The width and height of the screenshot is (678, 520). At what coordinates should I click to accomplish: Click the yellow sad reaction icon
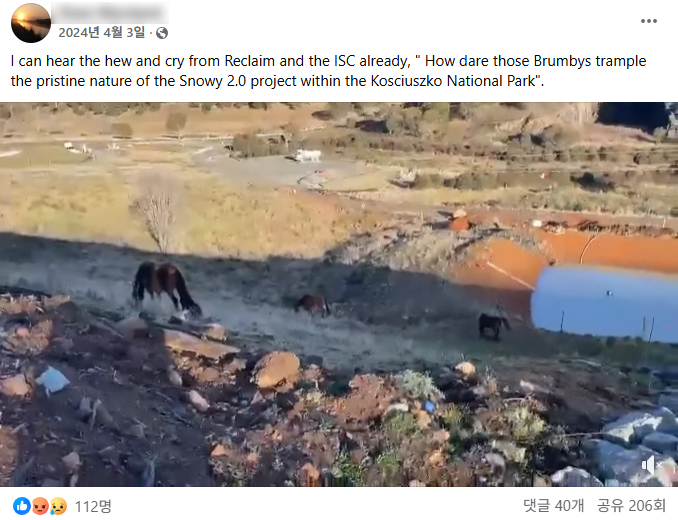(x=58, y=506)
